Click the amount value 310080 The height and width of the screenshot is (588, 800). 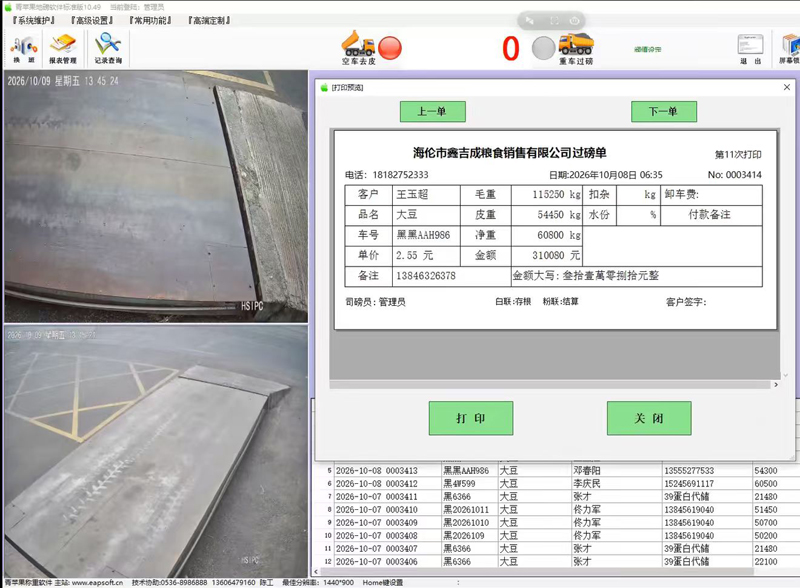pyautogui.click(x=548, y=255)
